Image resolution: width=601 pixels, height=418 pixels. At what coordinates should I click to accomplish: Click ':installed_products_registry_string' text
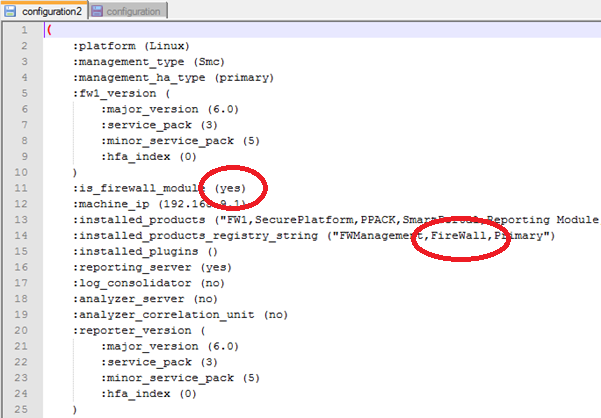[195, 236]
